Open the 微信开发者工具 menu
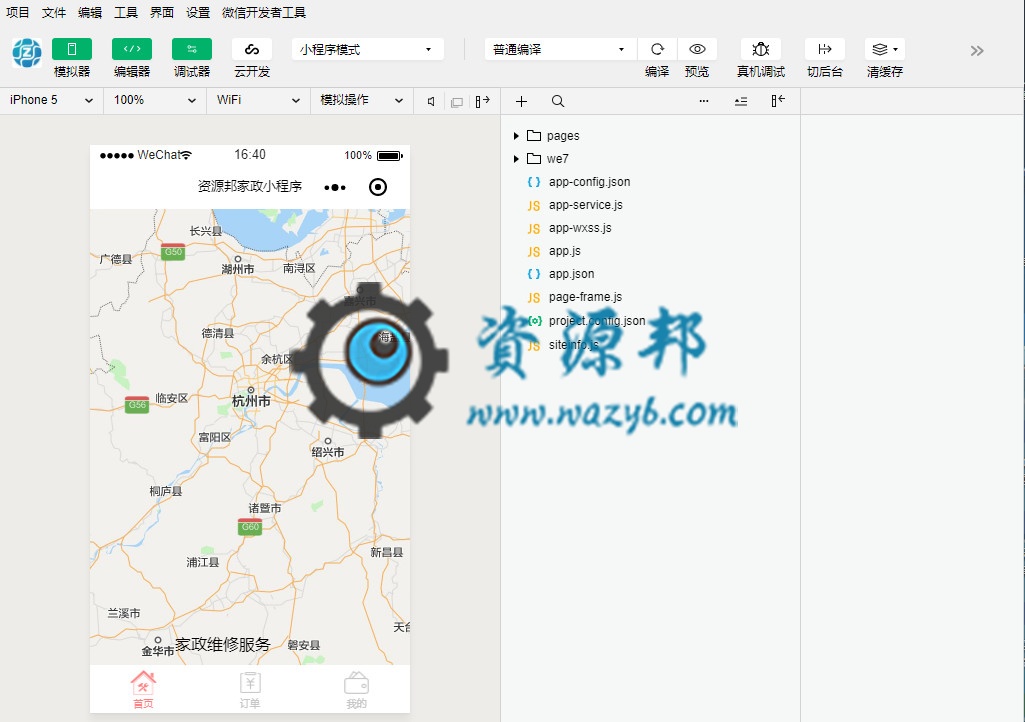The width and height of the screenshot is (1025, 722). (x=263, y=12)
